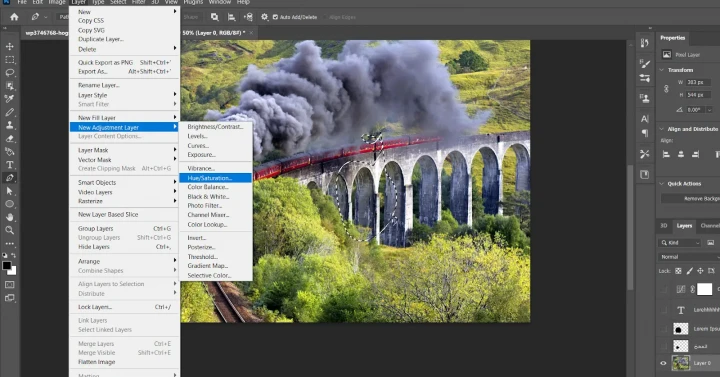Select the Zoom magnifier tool
The width and height of the screenshot is (720, 377).
(10, 230)
